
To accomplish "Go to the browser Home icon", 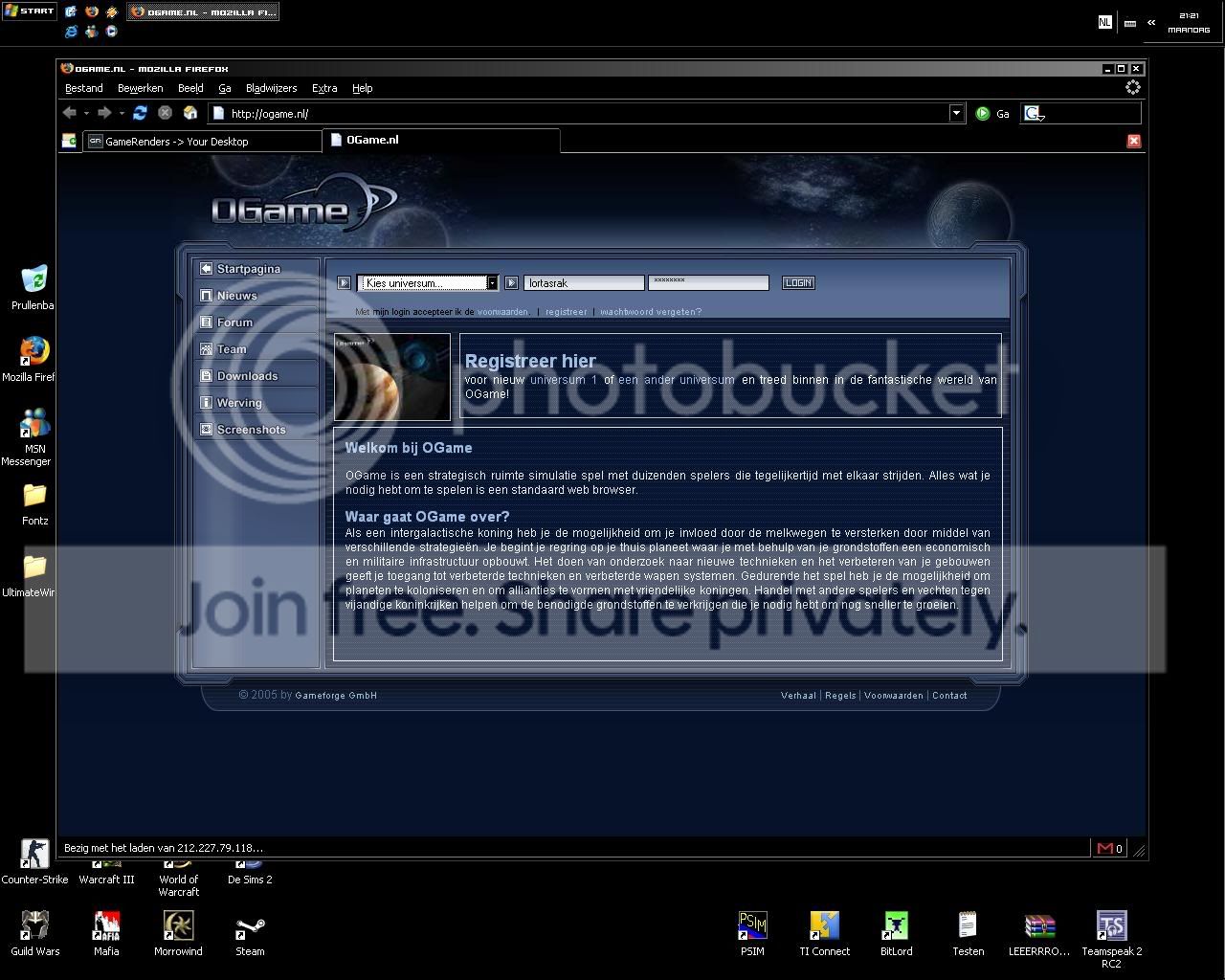I will 189,113.
